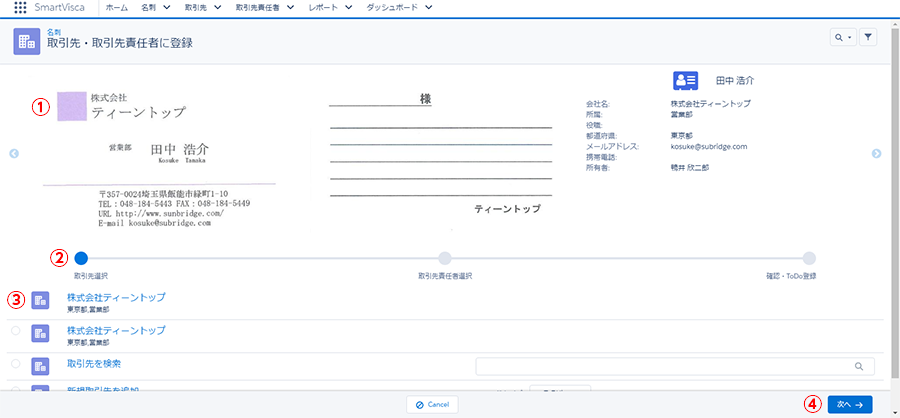The image size is (900, 418).
Task: Click the 取引先責任者選択 step label
Action: 445,276
